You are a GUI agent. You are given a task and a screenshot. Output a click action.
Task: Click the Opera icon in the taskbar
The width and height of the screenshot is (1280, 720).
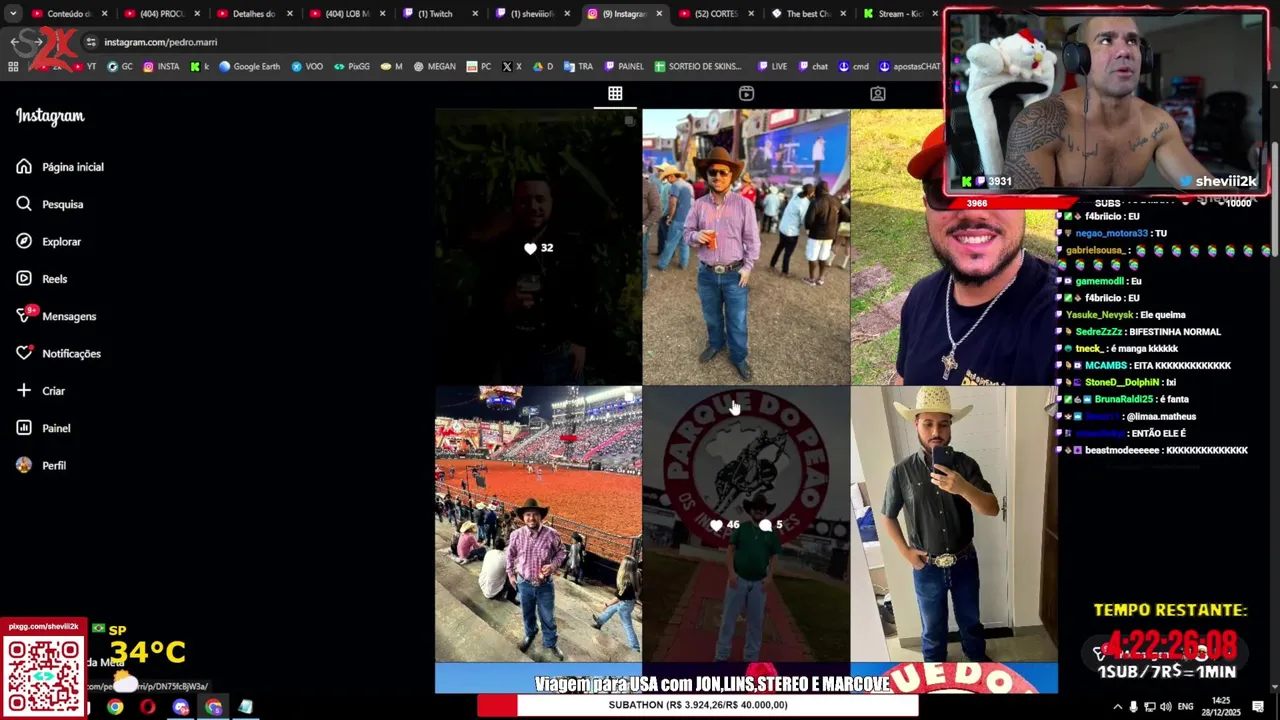click(x=148, y=707)
